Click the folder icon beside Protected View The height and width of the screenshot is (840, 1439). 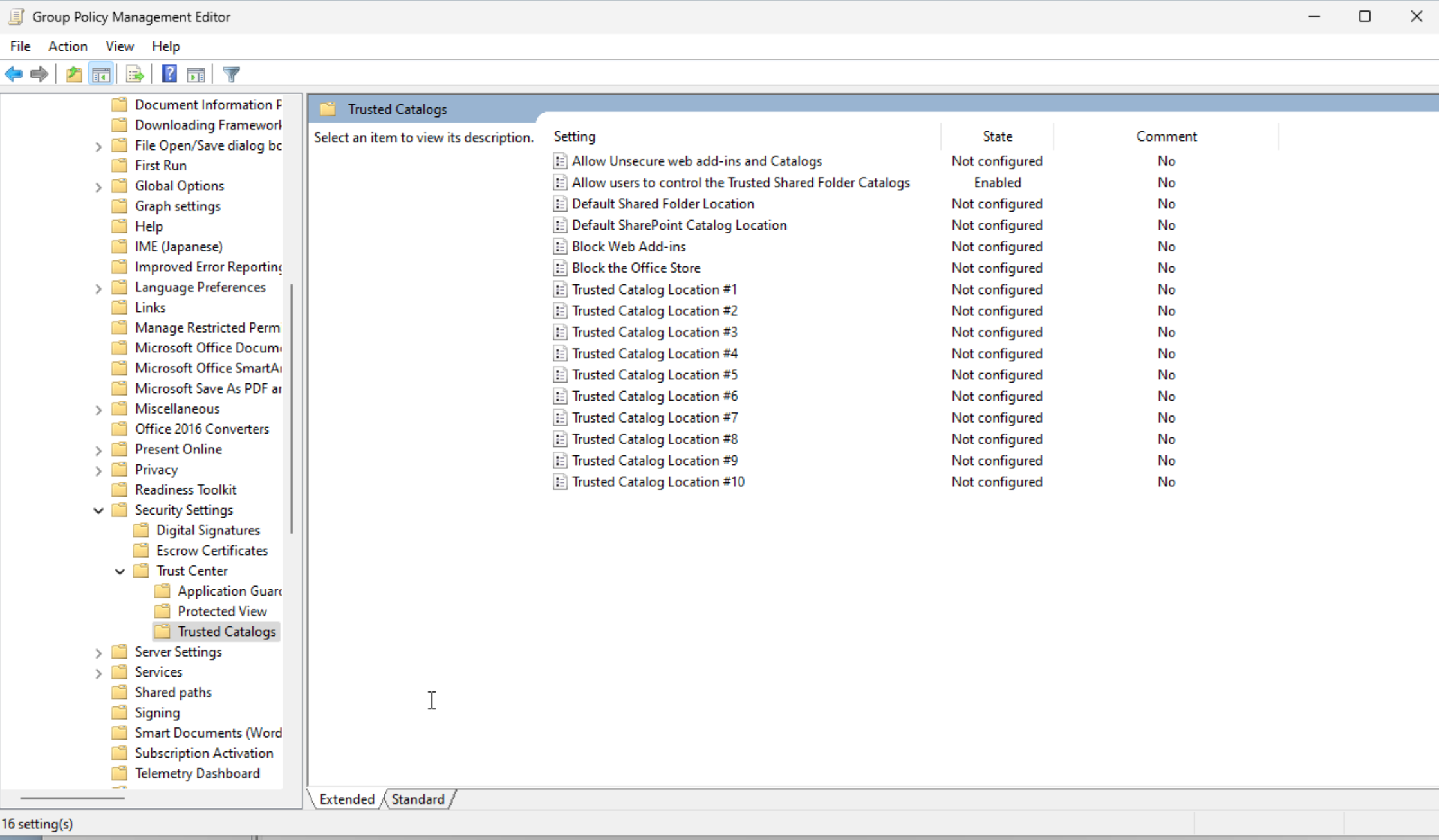(x=163, y=611)
